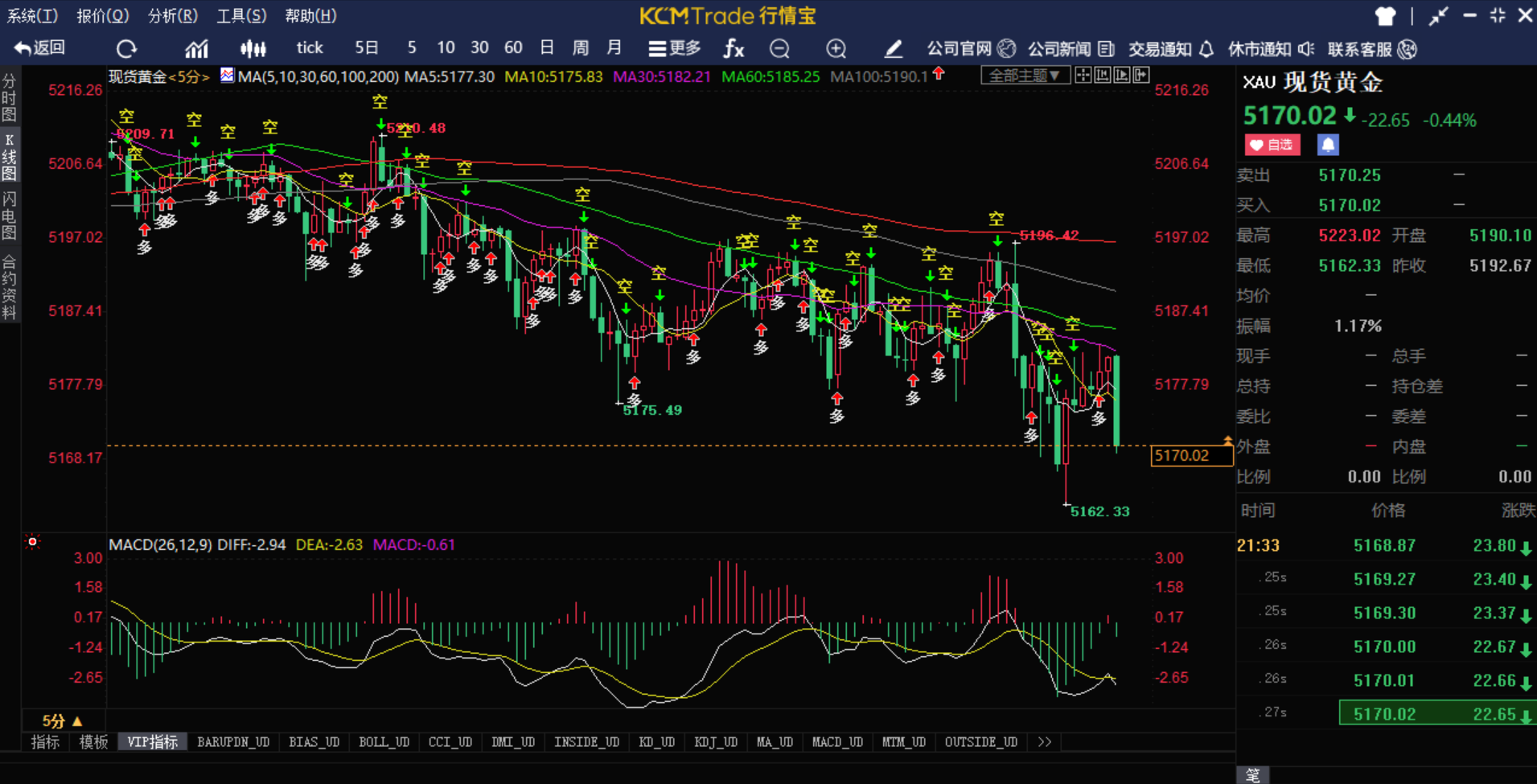Zoom in the chart with plus magnifier

coord(836,49)
